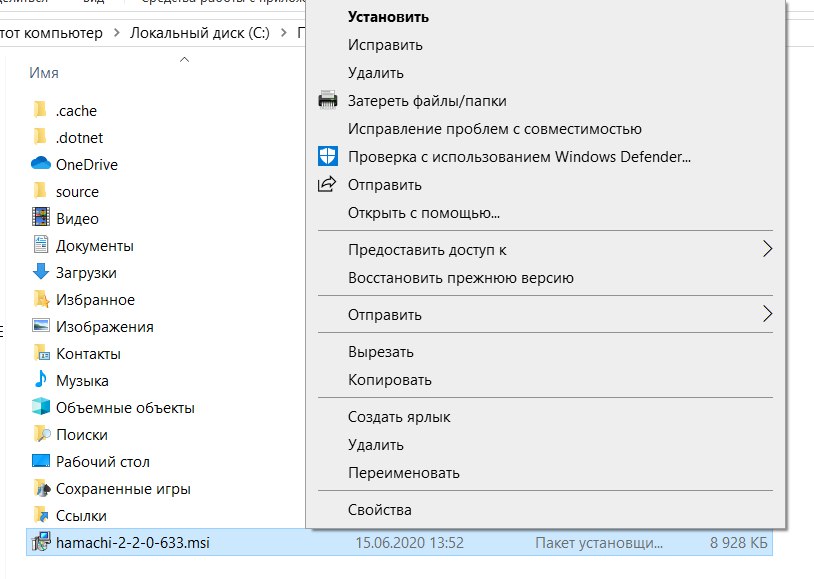Expand the Предоставить доступ к submenu arrow

tap(767, 249)
